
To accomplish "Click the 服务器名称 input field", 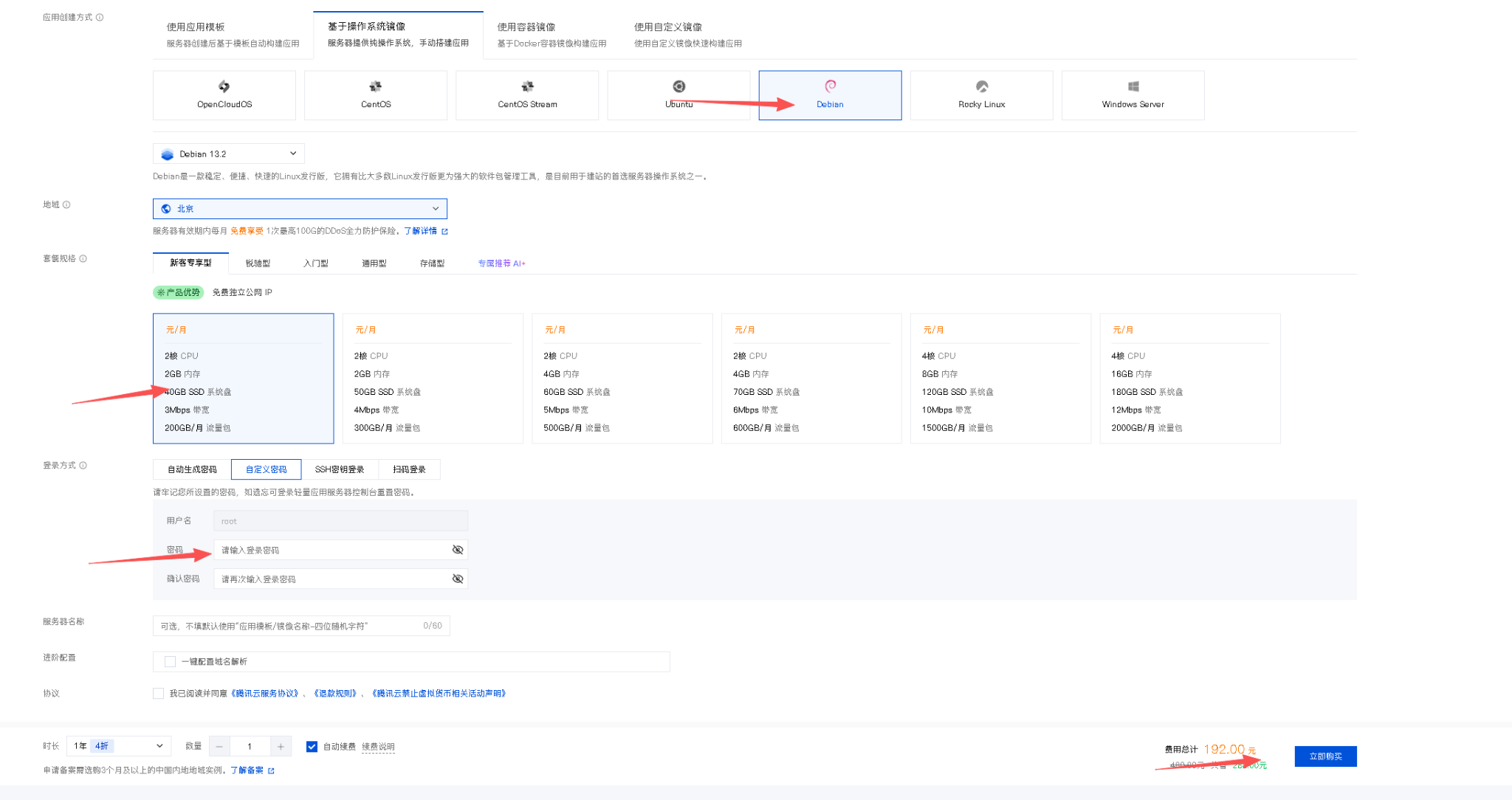I will tap(301, 626).
